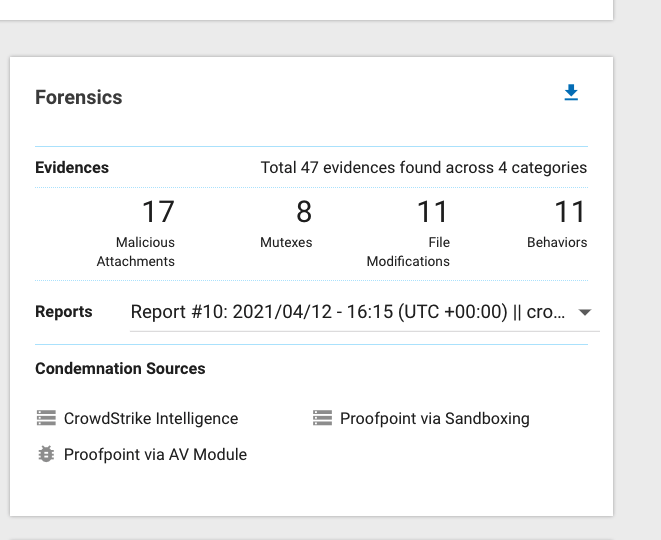Click the Proofpoint via Sandboxing server icon
661x540 pixels.
(x=322, y=418)
